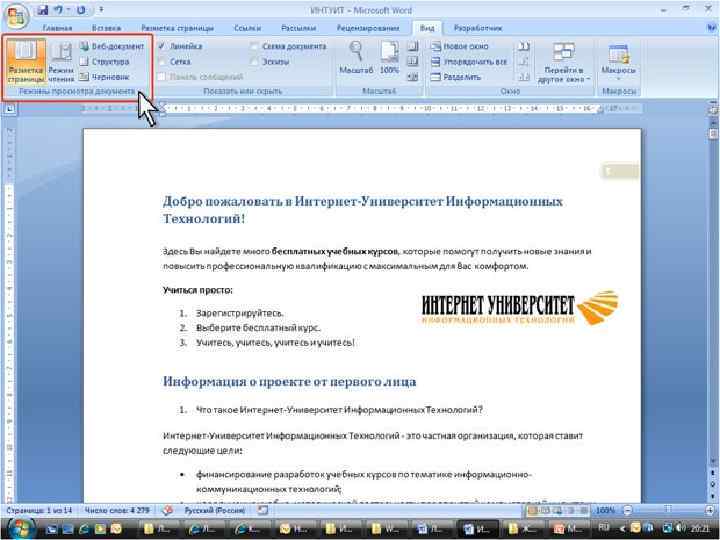Open a Новое окно for the document
Image resolution: width=720 pixels, height=540 pixels.
(460, 46)
